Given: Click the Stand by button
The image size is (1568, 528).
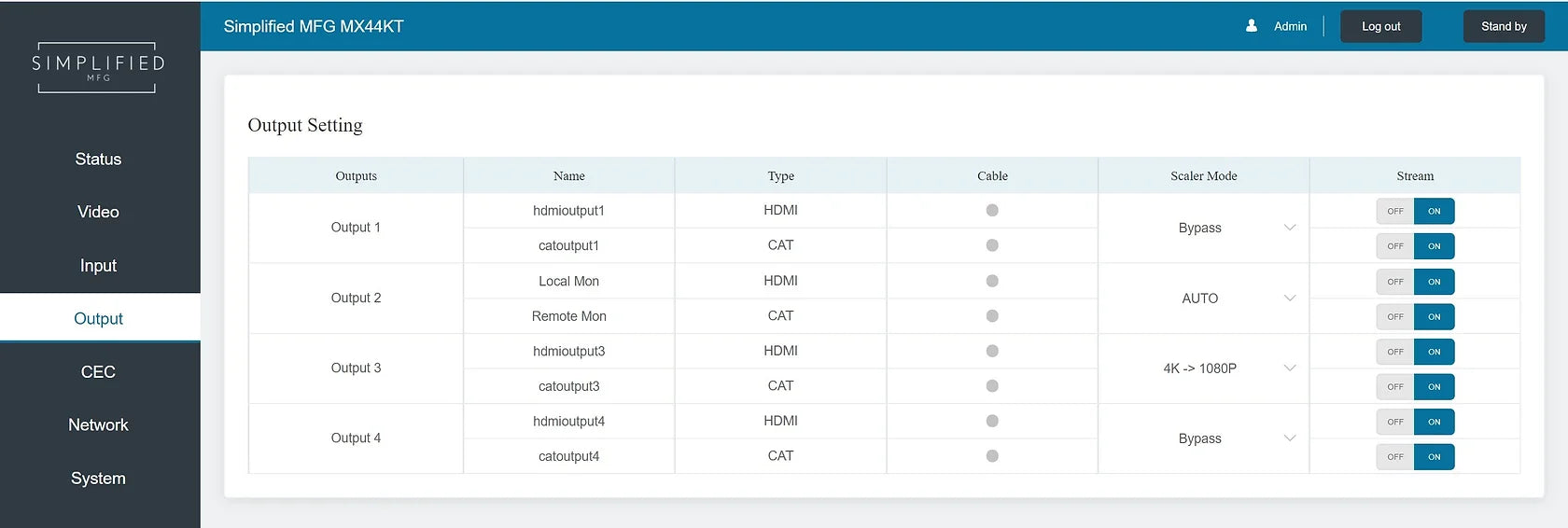Looking at the screenshot, I should [1503, 26].
